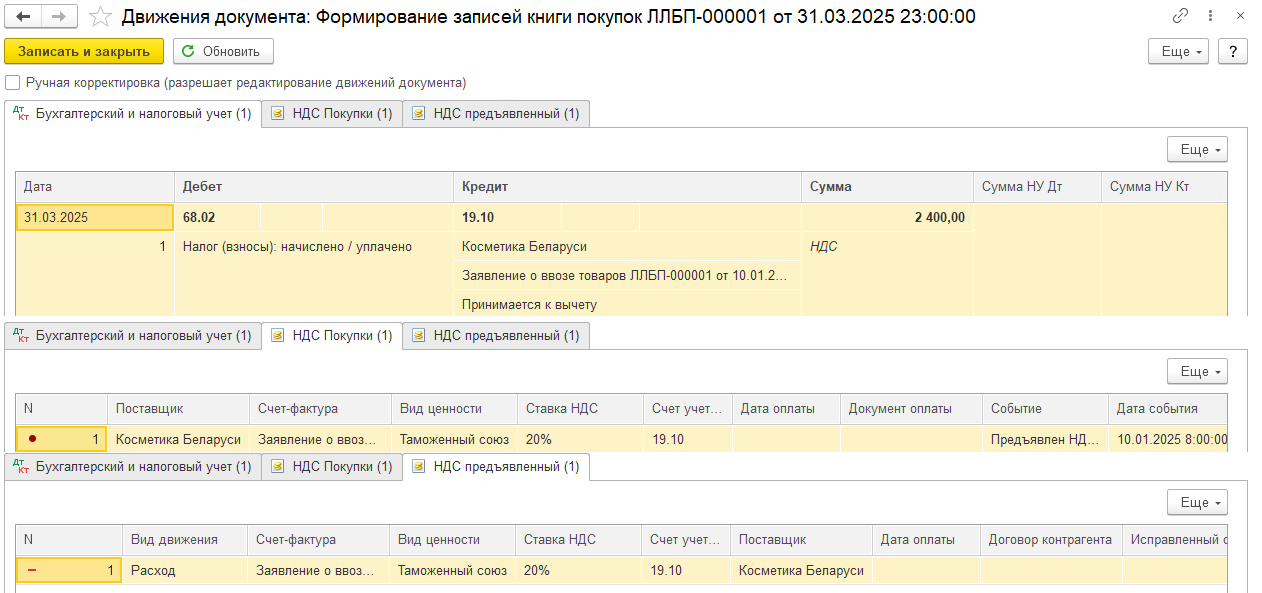
Task: Click italic НДС text under Сумма
Action: tap(823, 246)
